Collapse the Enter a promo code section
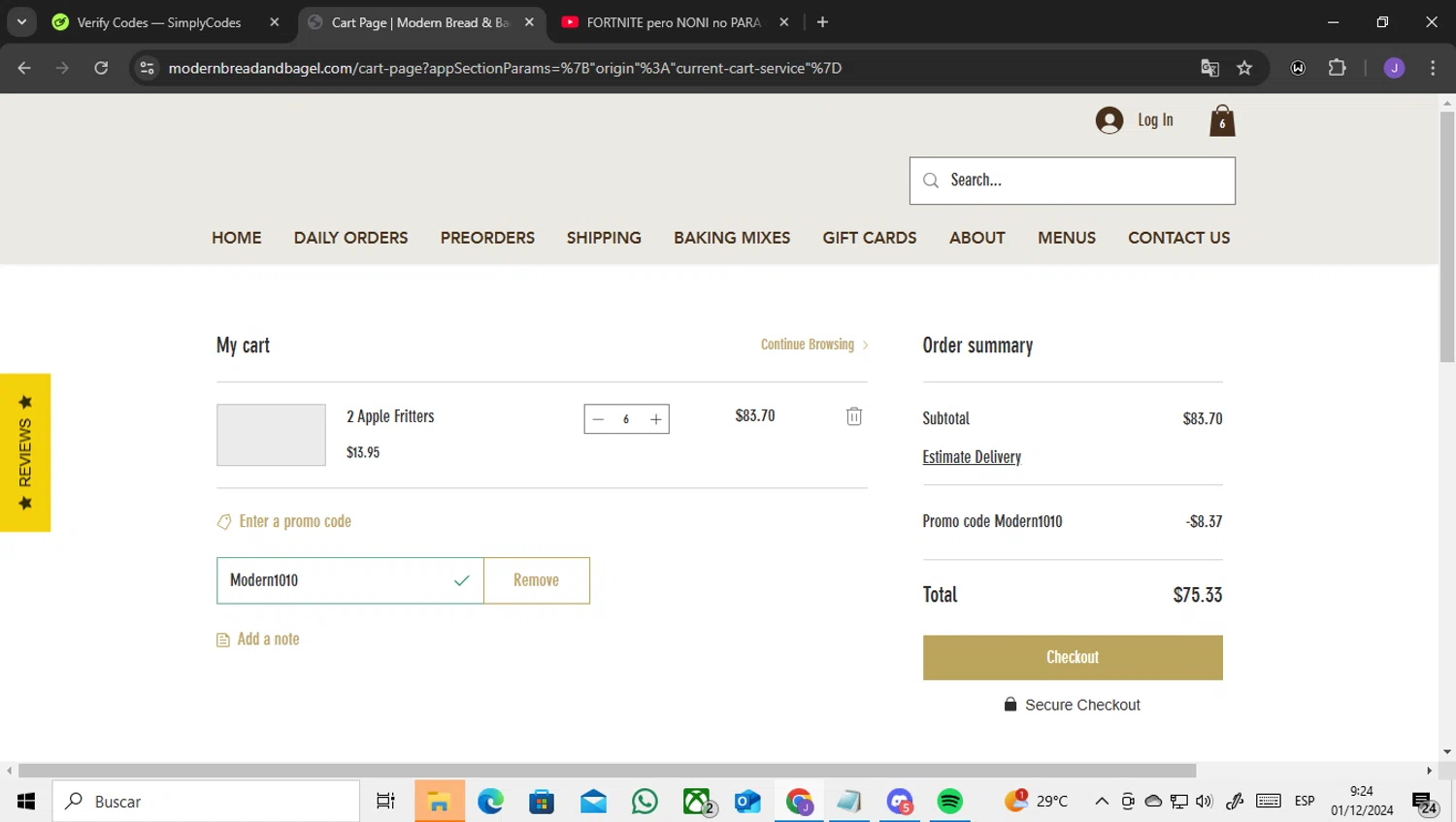1456x822 pixels. (x=284, y=521)
